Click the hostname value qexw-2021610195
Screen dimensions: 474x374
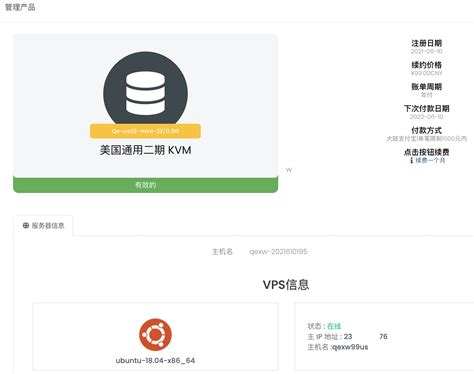coord(278,252)
